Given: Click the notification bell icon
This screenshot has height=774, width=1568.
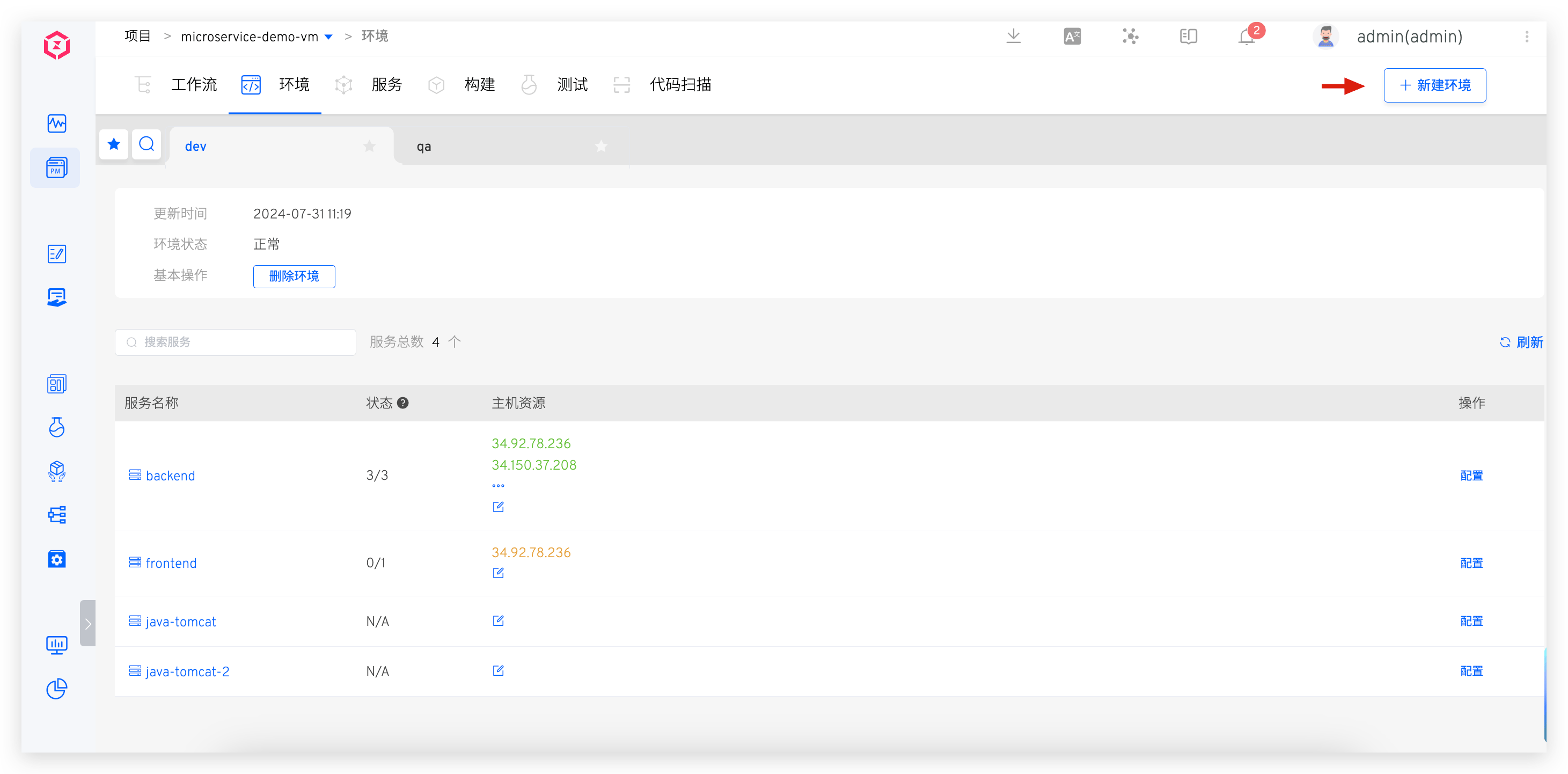Looking at the screenshot, I should coord(1246,37).
